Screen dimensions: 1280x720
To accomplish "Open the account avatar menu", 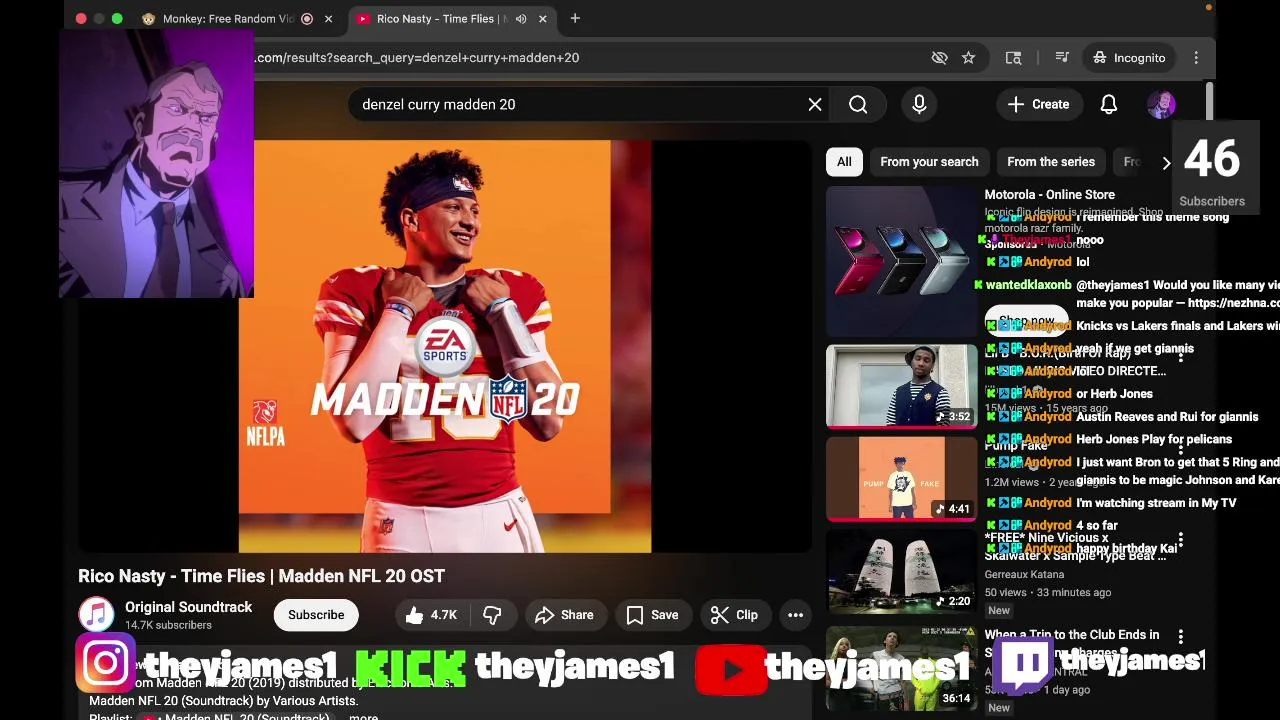I will coord(1161,104).
